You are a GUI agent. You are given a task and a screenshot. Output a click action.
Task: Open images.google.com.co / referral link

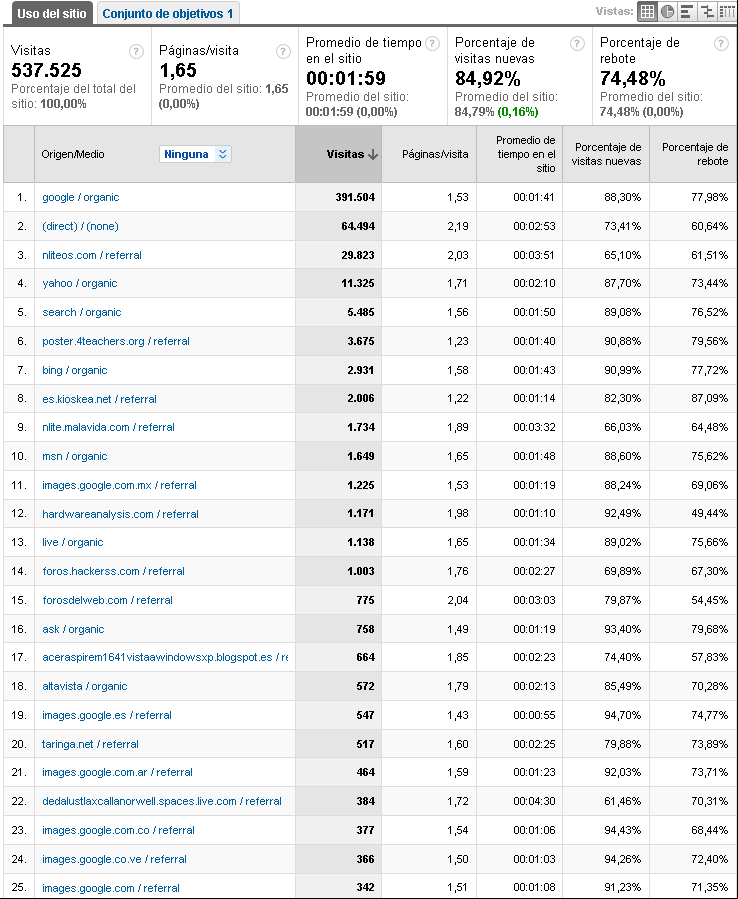coord(118,830)
